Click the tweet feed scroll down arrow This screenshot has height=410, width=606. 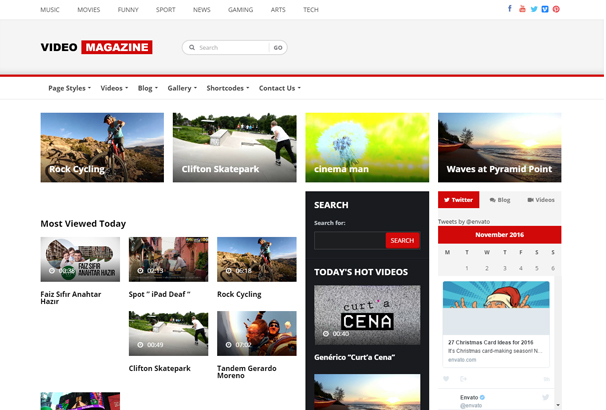[x=558, y=405]
